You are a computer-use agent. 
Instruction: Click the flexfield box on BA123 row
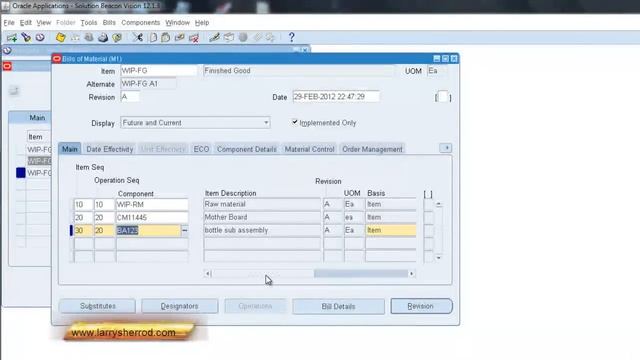click(x=428, y=231)
